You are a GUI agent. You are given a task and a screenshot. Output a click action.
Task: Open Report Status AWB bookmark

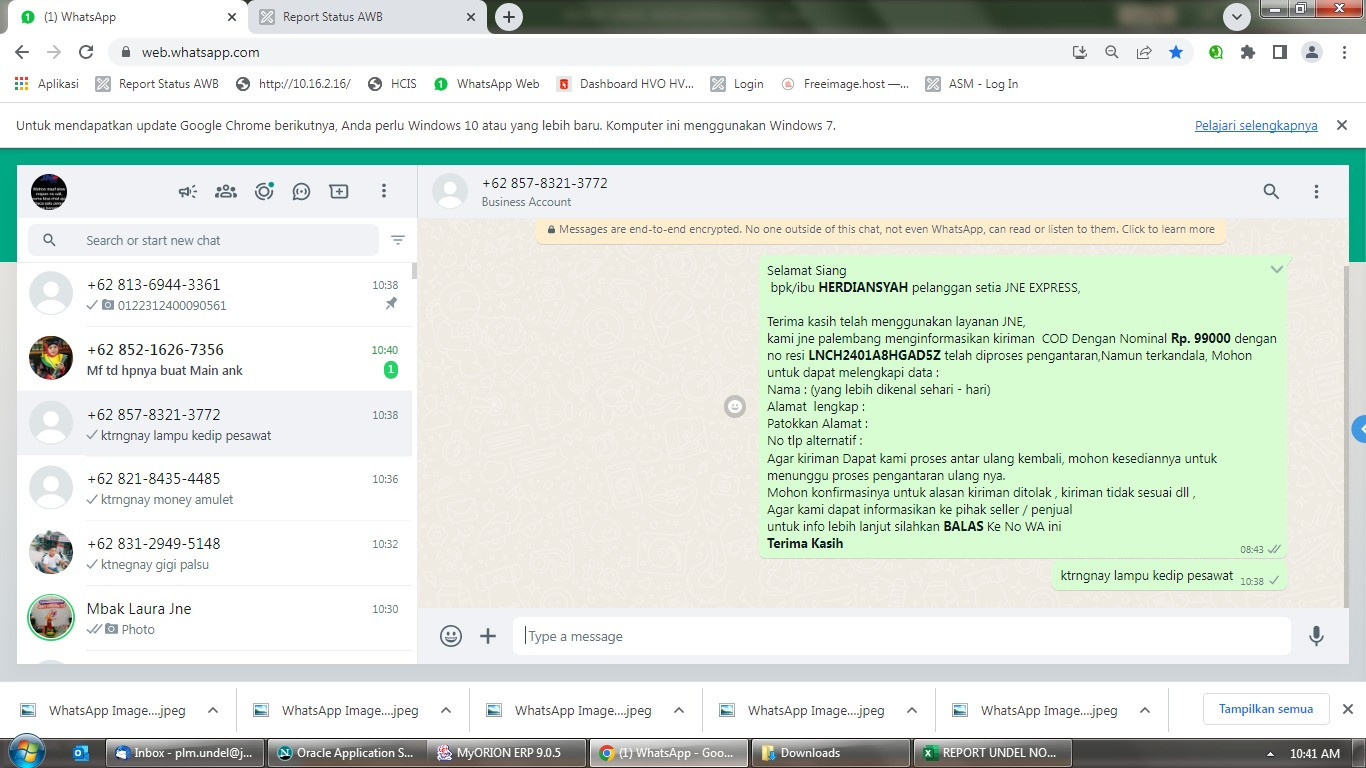click(x=157, y=84)
